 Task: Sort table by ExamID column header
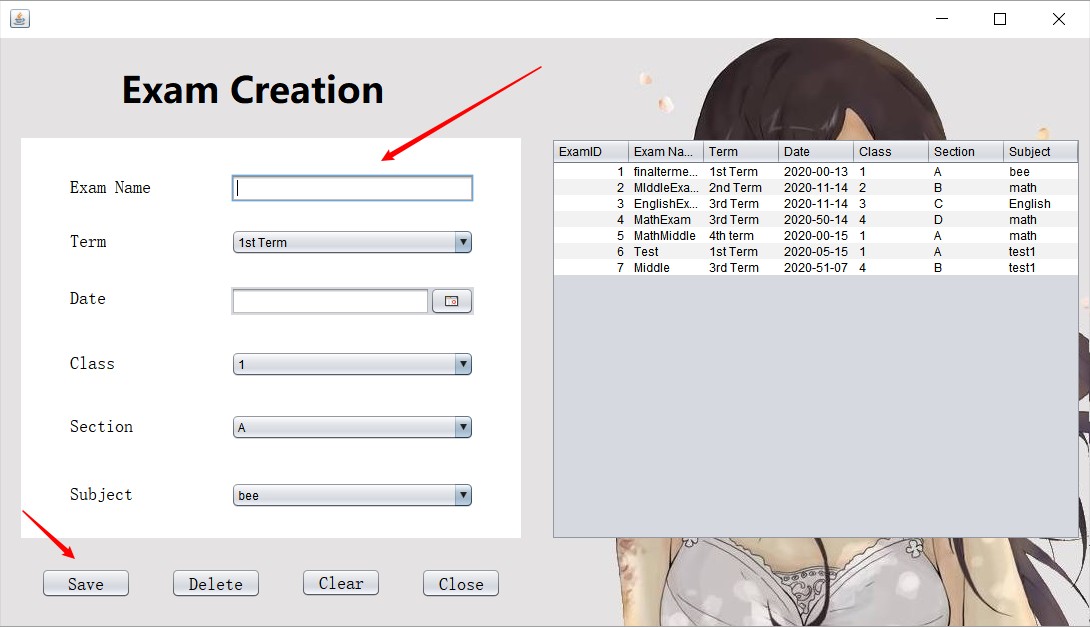[590, 152]
